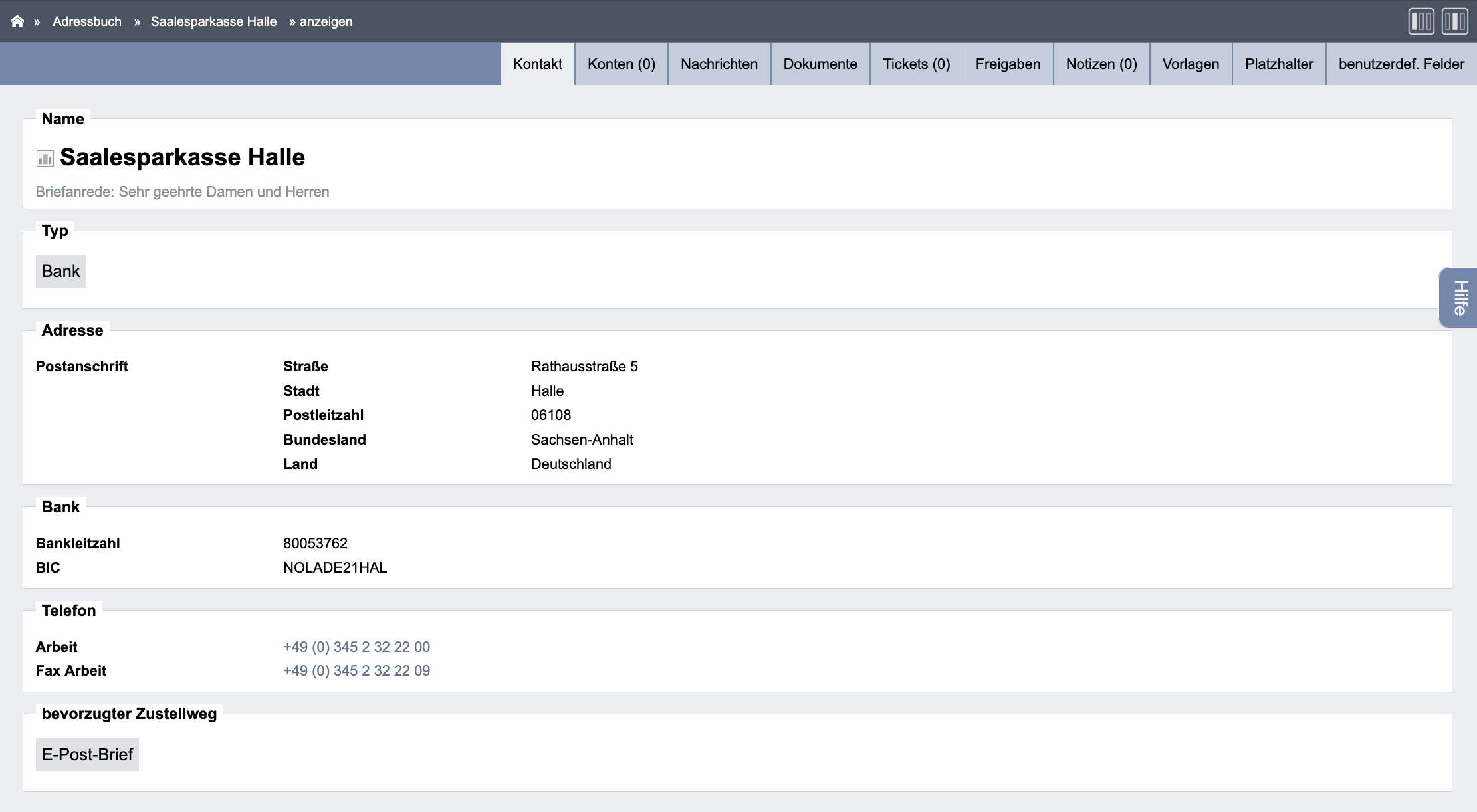Click the bank icon beside Saalesparkasse Halle
1477x812 pixels.
(45, 158)
